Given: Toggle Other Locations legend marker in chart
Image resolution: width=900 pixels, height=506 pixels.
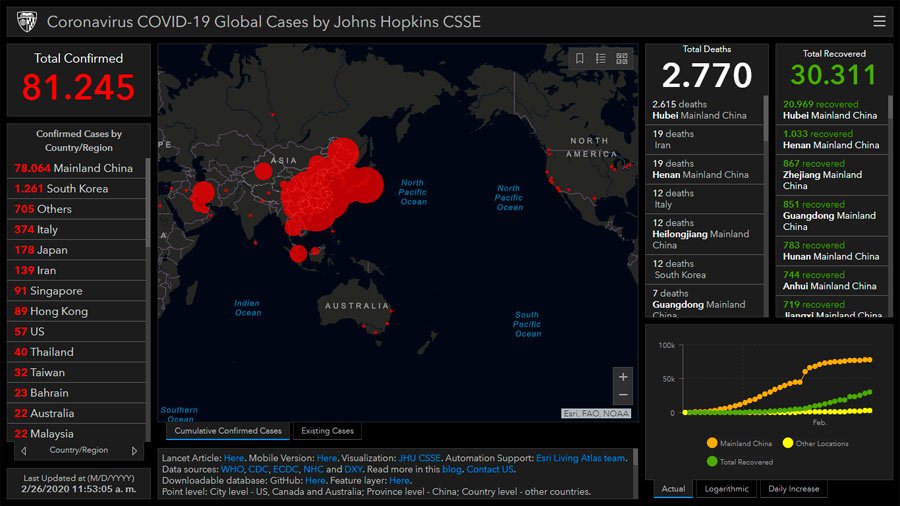Looking at the screenshot, I should tap(788, 443).
